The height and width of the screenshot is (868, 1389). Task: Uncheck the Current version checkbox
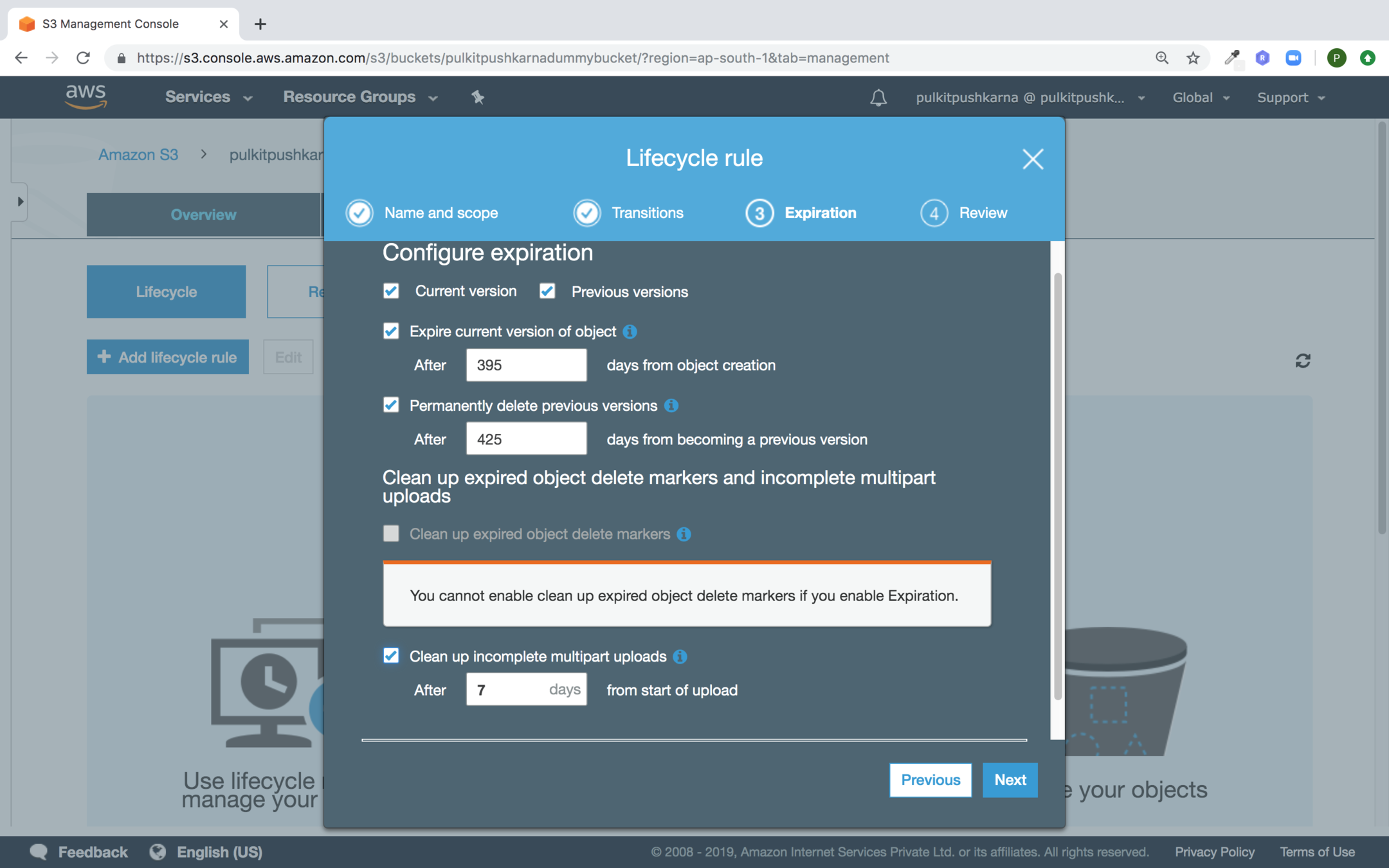[391, 291]
